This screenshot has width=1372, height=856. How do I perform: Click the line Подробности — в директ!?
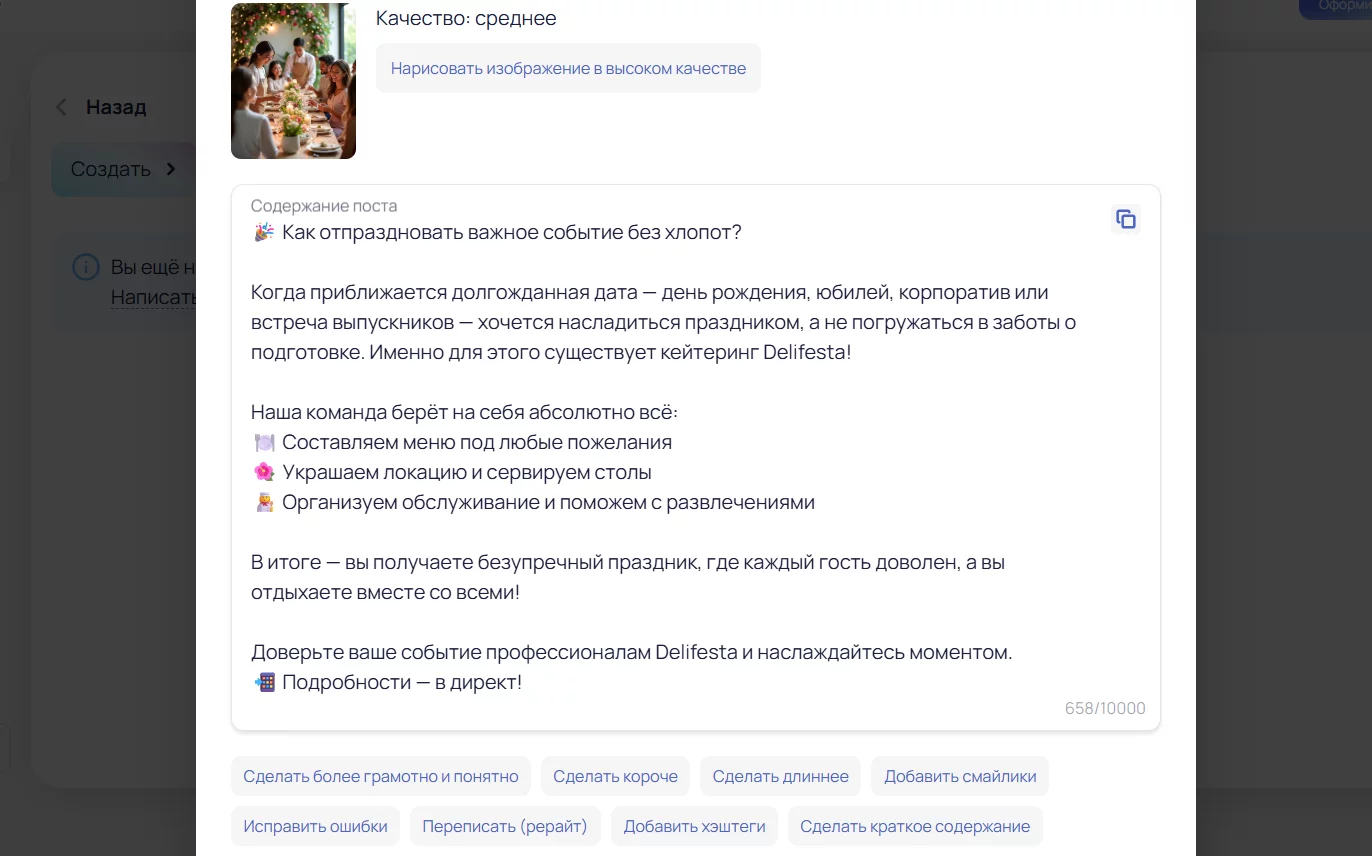(401, 683)
